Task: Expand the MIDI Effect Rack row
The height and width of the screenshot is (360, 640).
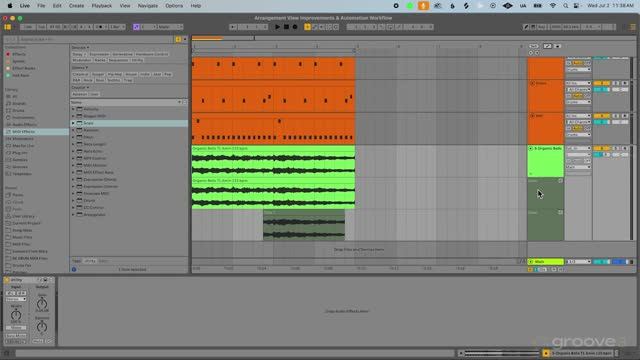Action: [73, 172]
